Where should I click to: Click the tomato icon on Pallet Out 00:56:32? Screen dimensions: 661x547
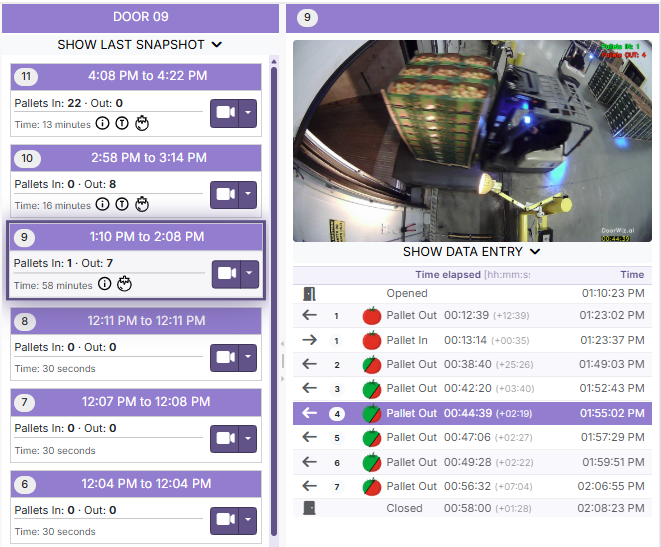(372, 486)
